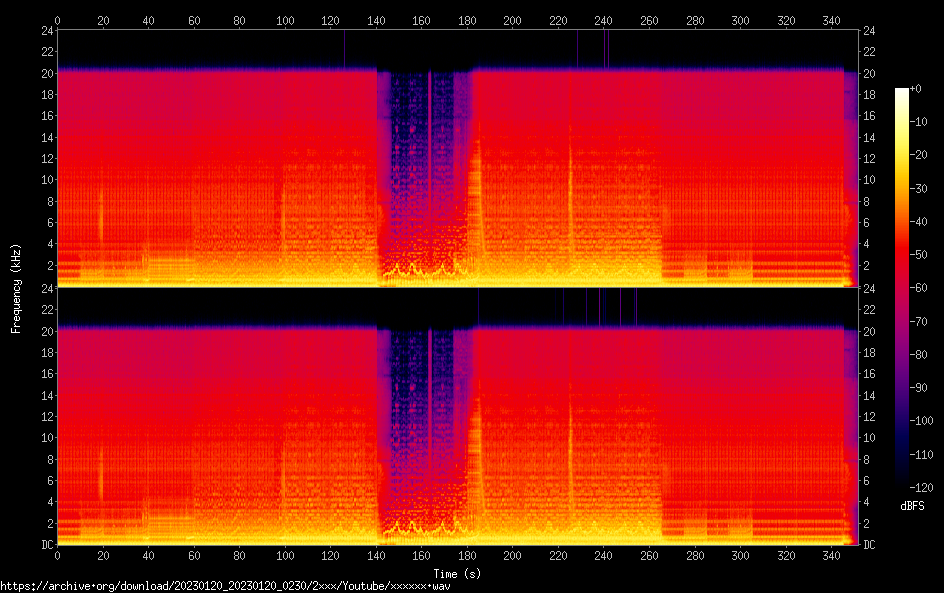Viewport: 944px width, 593px height.
Task: Click the "100" tick on the top time axis
Action: [x=285, y=20]
